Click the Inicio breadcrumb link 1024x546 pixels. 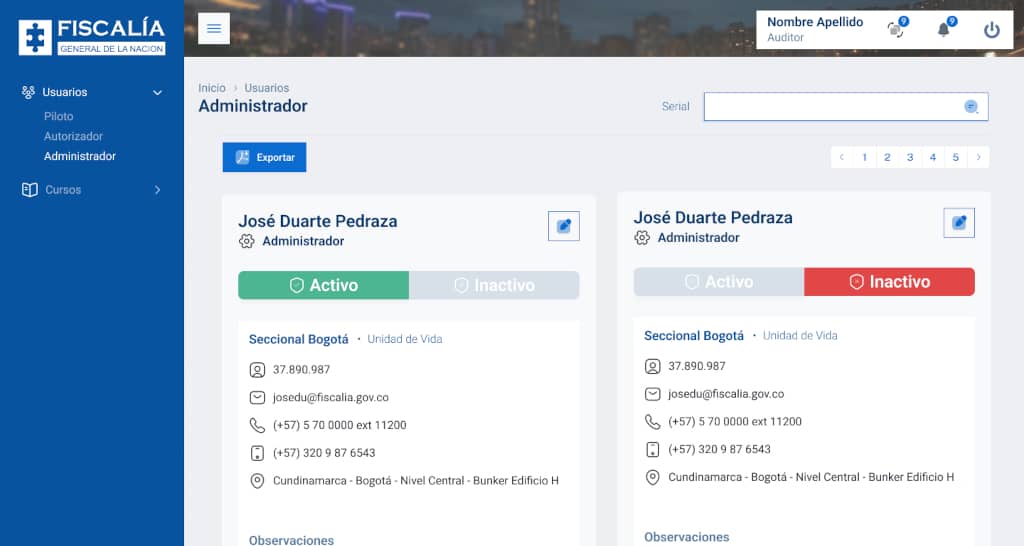[x=212, y=88]
